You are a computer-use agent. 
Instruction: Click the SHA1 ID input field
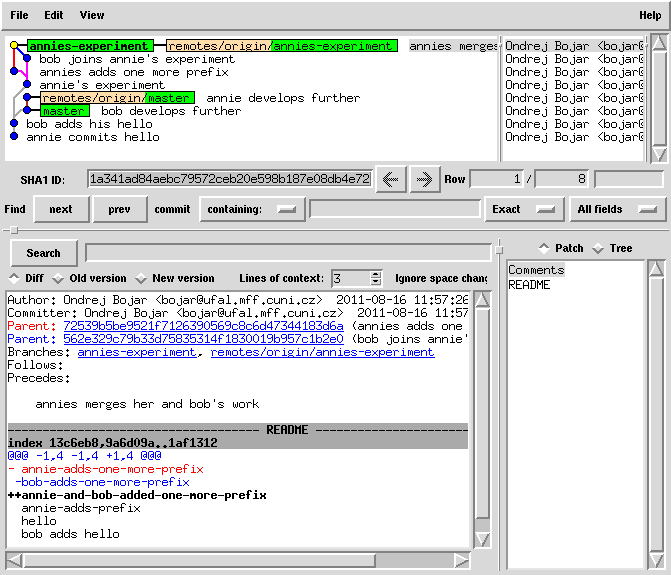[x=229, y=179]
